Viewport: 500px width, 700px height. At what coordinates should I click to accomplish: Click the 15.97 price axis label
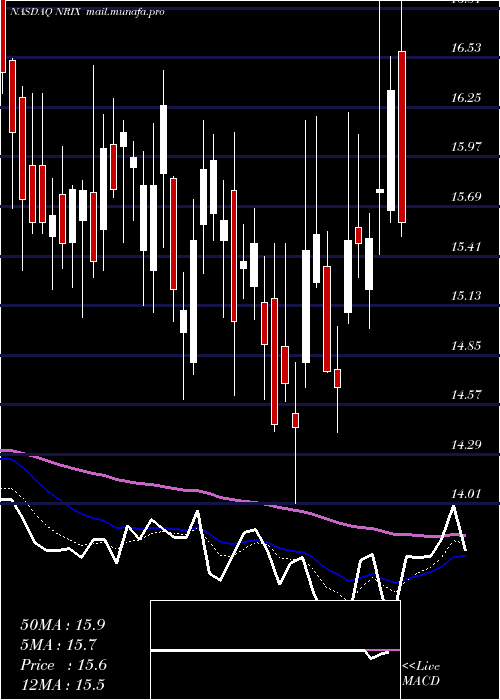[x=466, y=147]
